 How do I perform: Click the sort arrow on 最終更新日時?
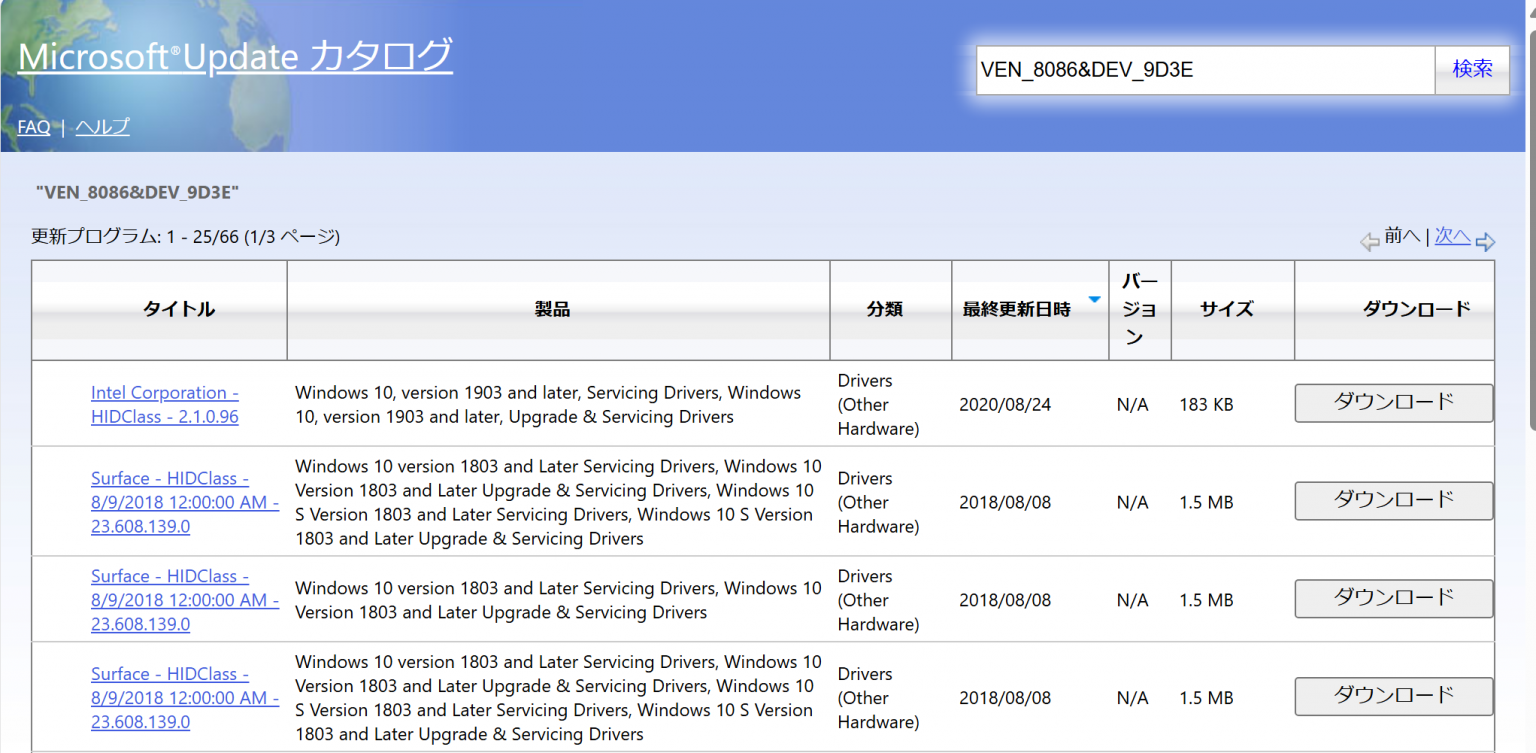point(1094,300)
